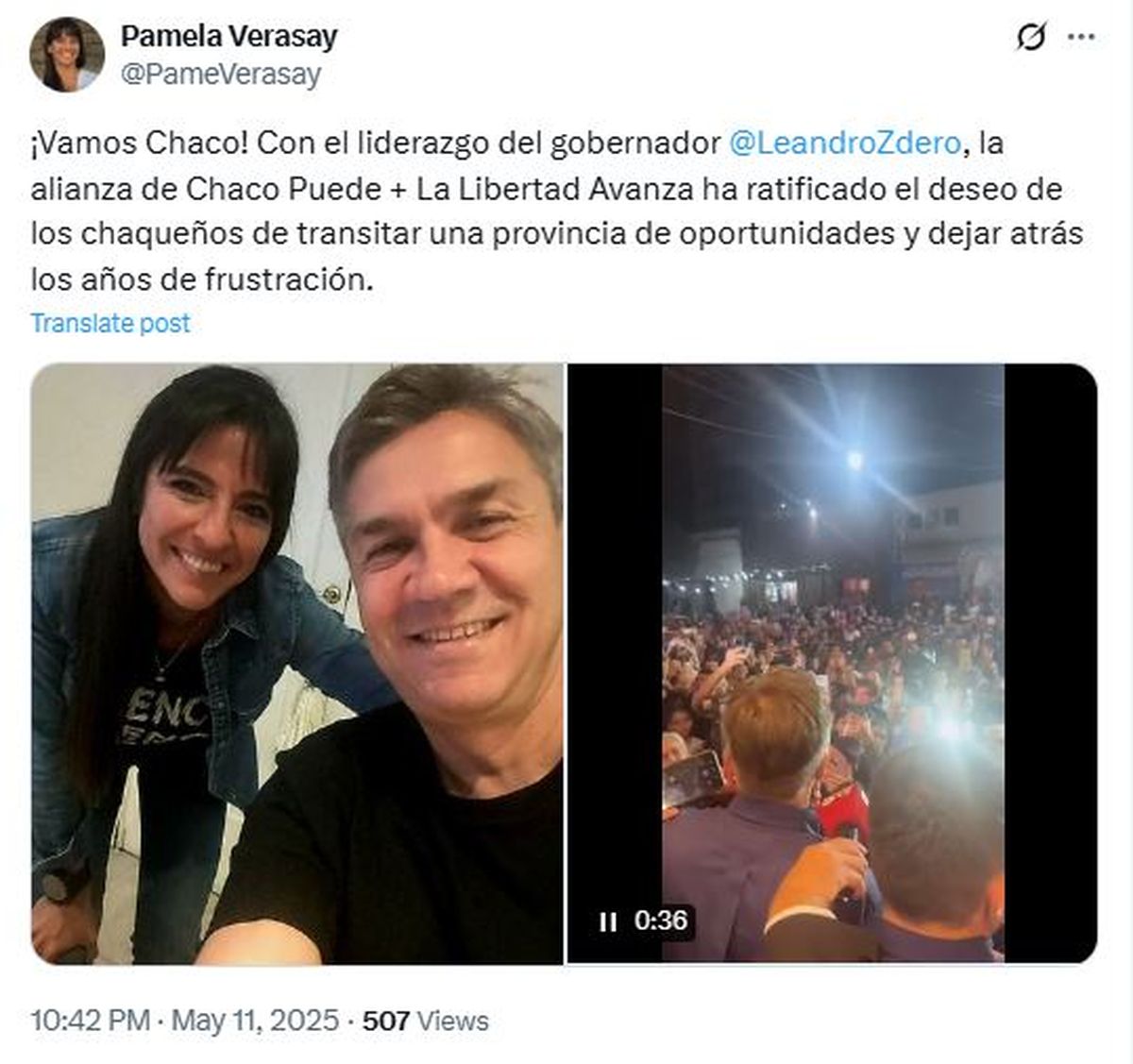Open Pamela Verasay's profile avatar
Screen dimensions: 1133x1064
[66, 54]
